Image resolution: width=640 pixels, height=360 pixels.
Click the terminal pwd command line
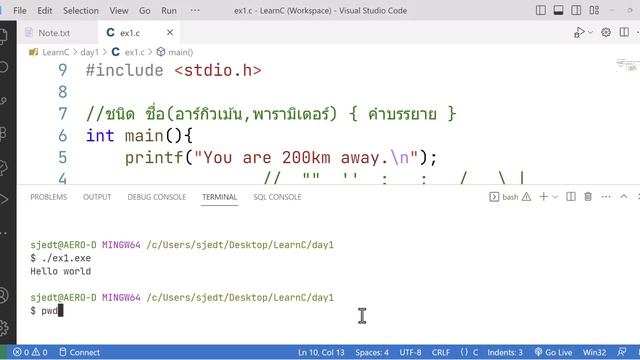click(47, 311)
